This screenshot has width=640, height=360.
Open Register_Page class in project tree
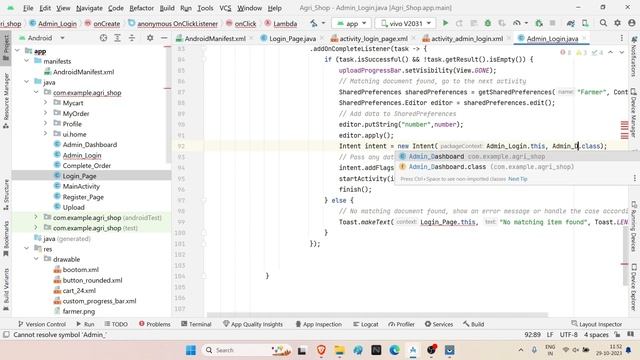[83, 197]
